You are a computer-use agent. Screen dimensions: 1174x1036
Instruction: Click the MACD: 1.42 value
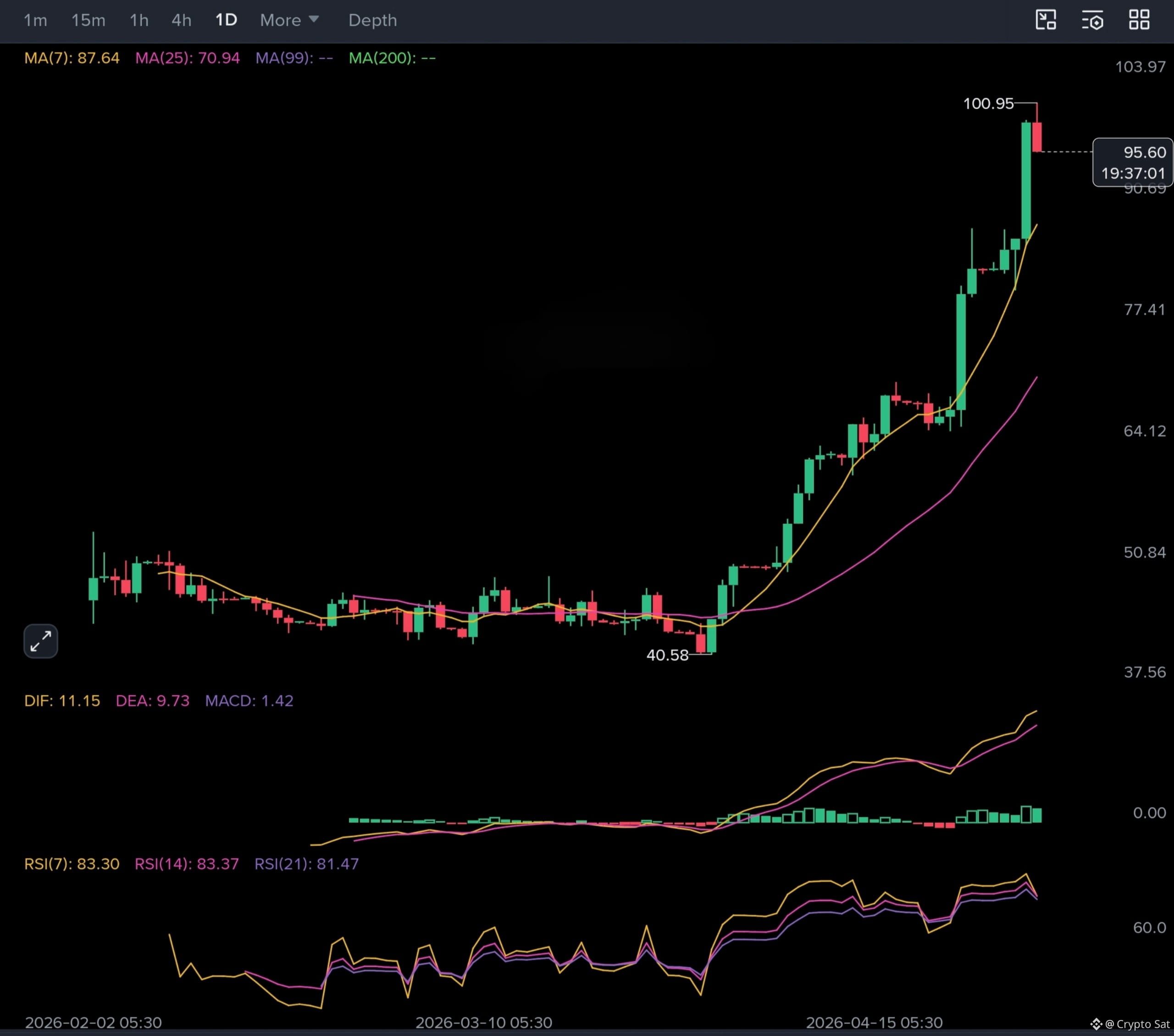pos(249,700)
